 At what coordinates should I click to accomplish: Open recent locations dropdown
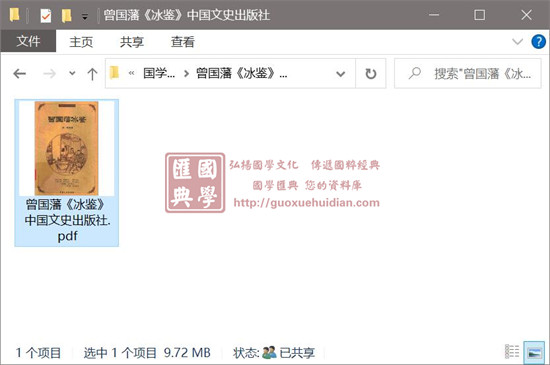(72, 74)
